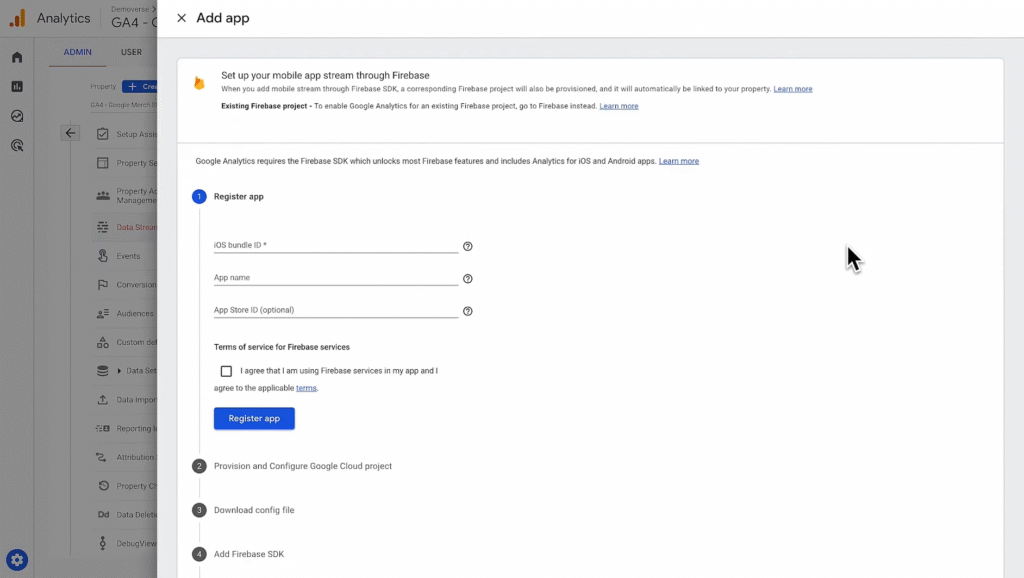Open the applicable terms link
The image size is (1024, 578).
pos(306,388)
